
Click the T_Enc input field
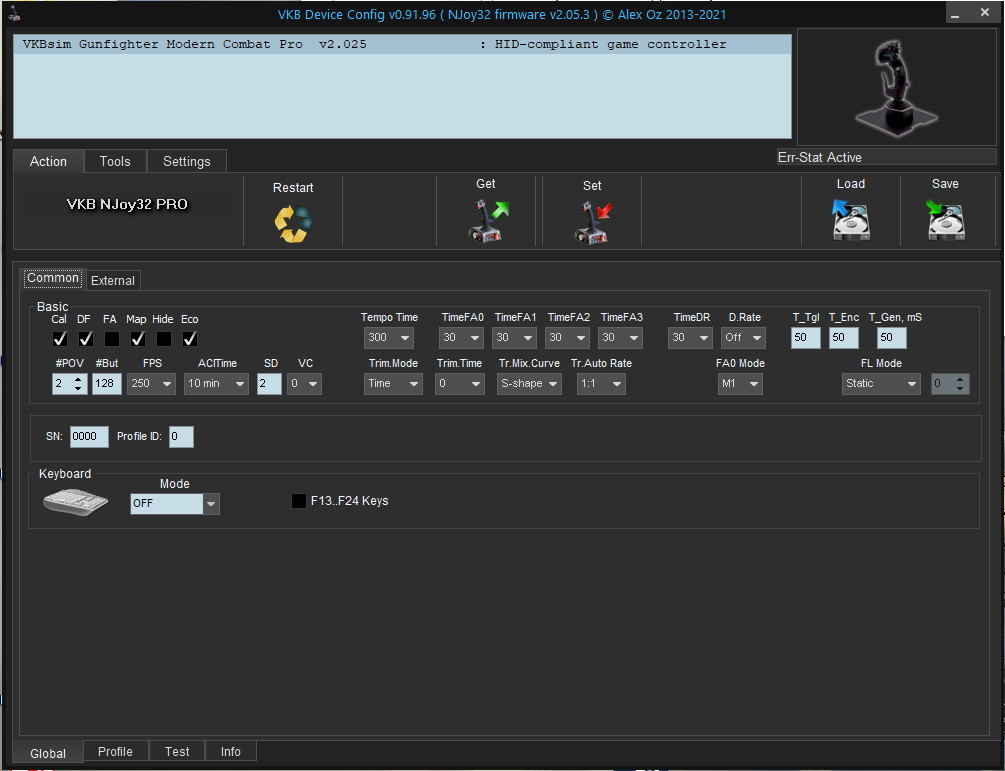[843, 338]
